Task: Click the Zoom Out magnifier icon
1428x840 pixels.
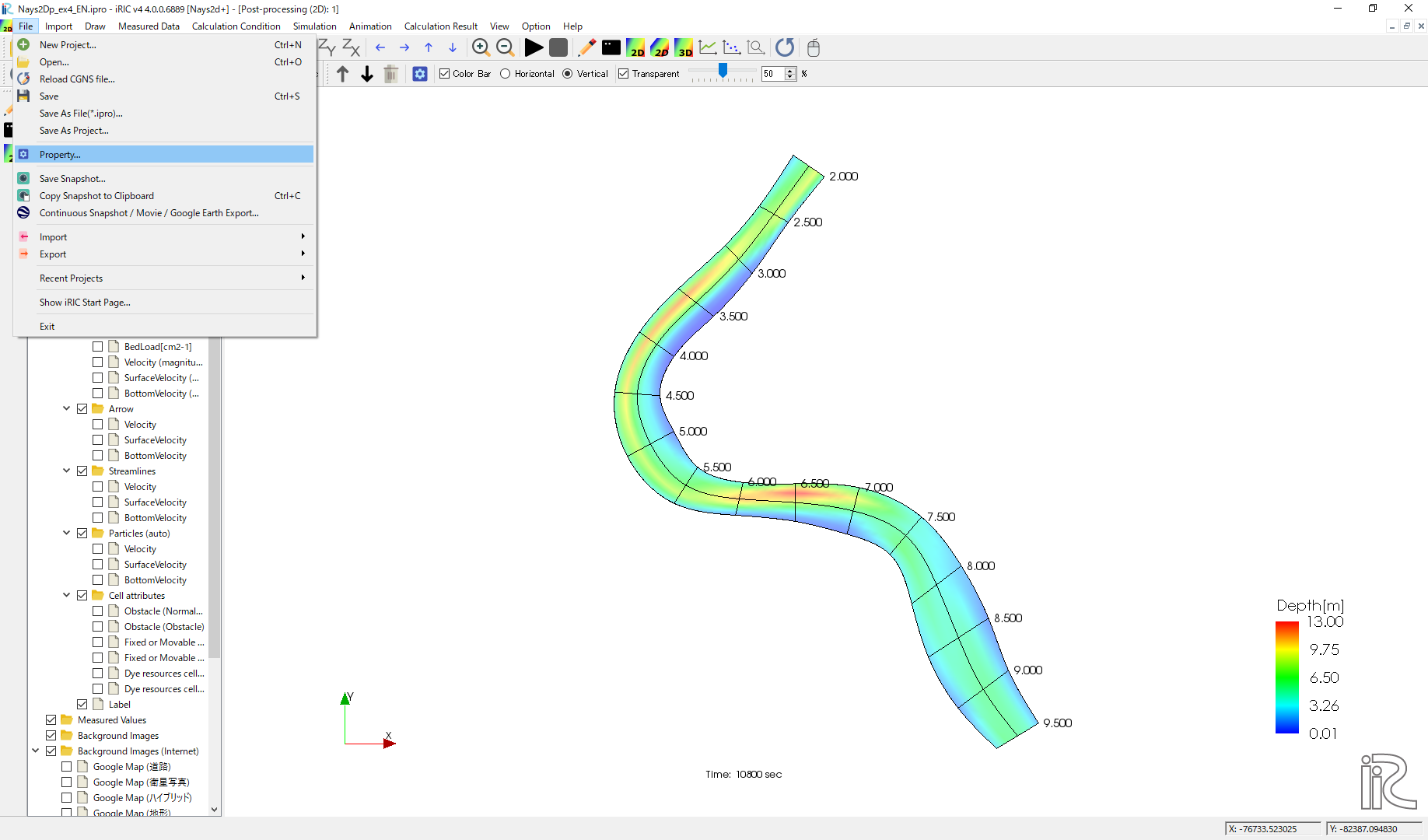Action: tap(506, 47)
